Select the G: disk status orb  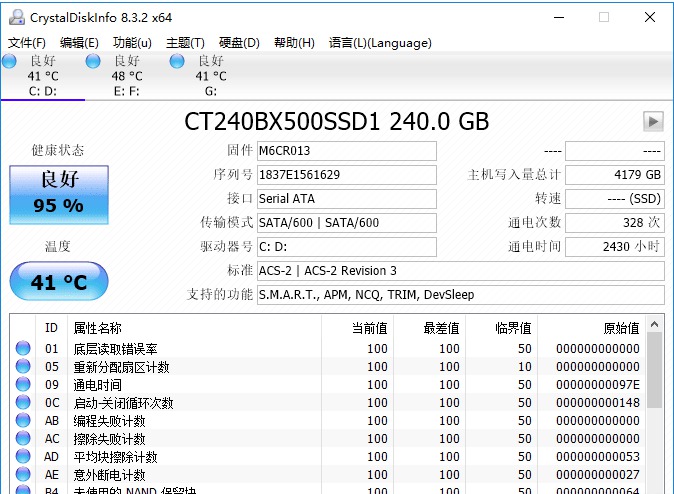pos(177,61)
